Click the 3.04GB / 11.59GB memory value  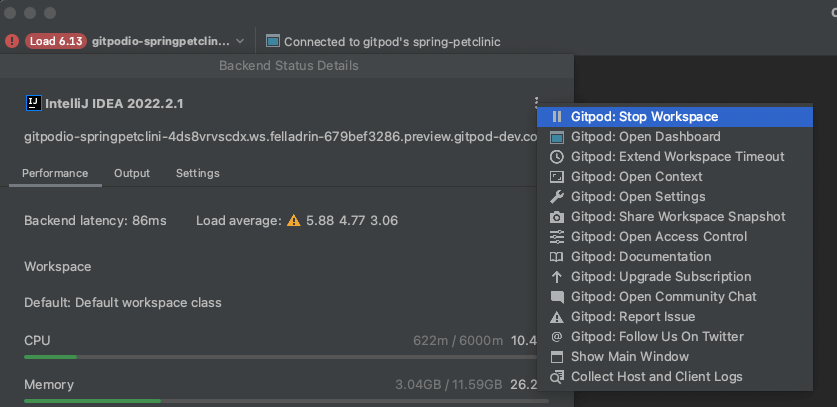click(449, 385)
